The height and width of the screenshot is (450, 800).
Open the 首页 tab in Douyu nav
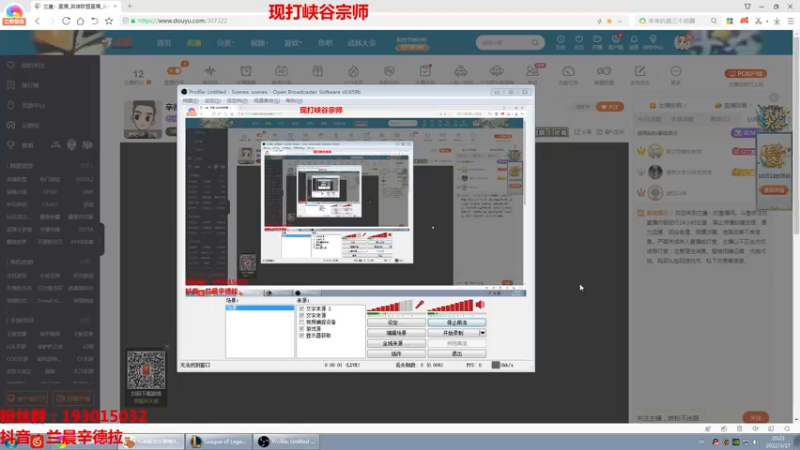164,43
